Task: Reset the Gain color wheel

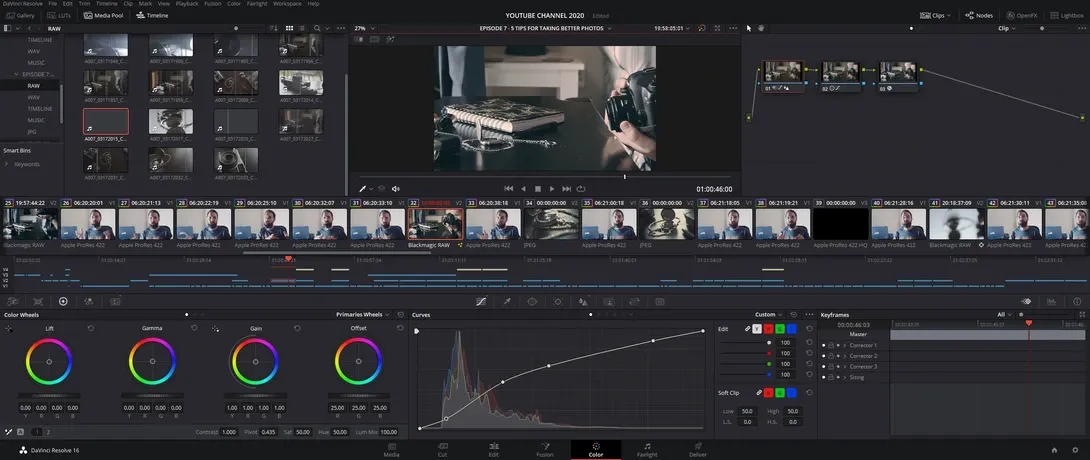Action: click(x=297, y=328)
